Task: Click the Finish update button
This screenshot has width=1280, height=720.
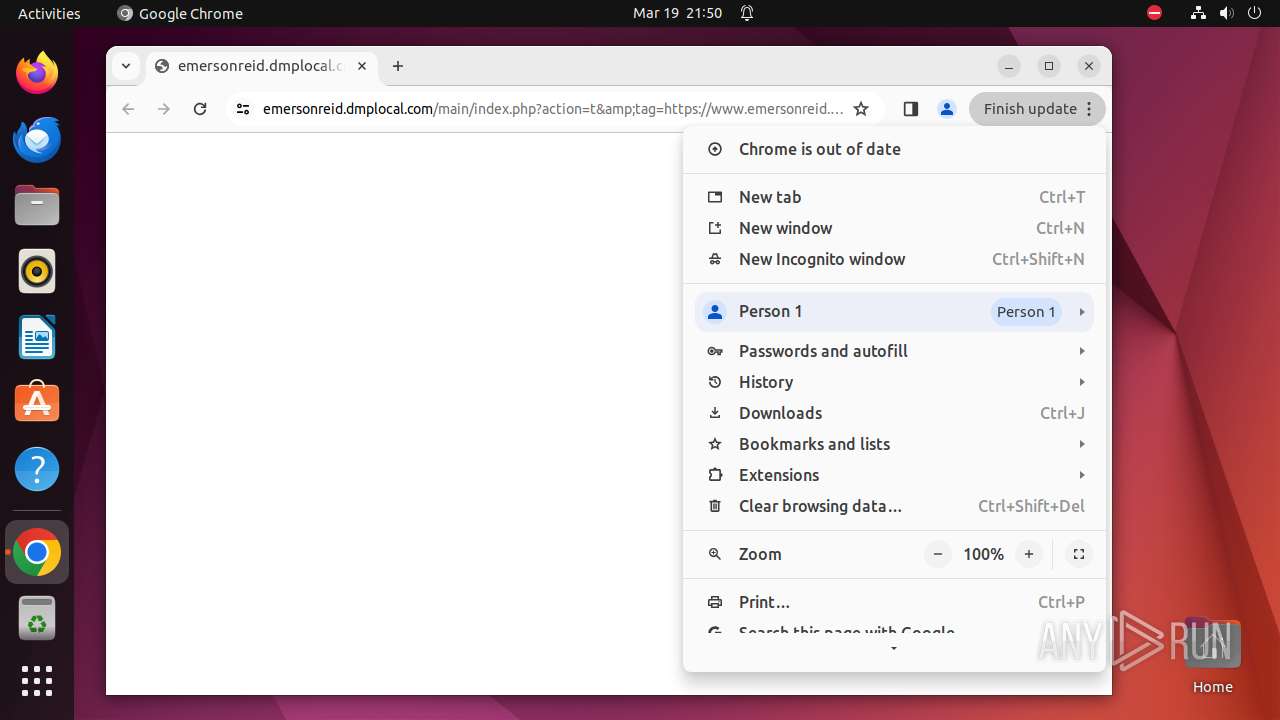Action: (x=1037, y=109)
